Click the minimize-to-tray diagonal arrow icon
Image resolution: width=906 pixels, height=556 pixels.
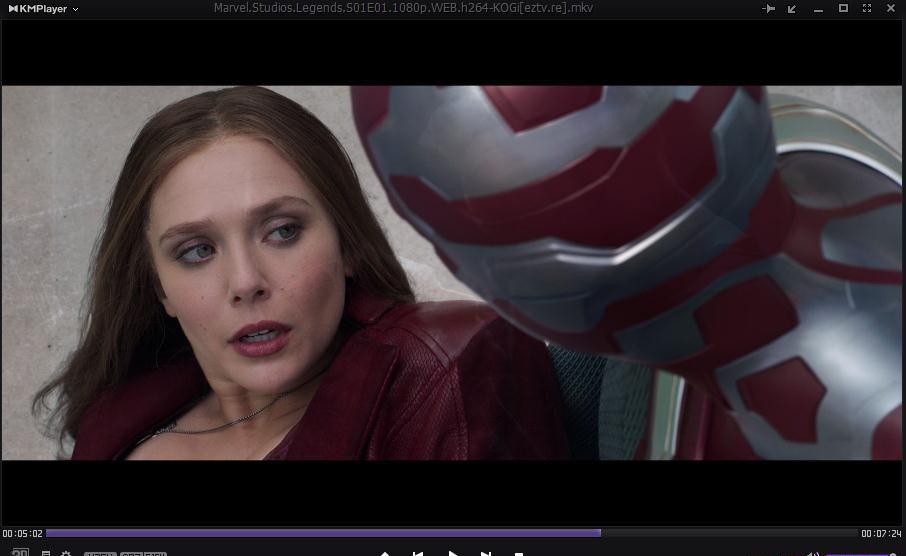[792, 9]
